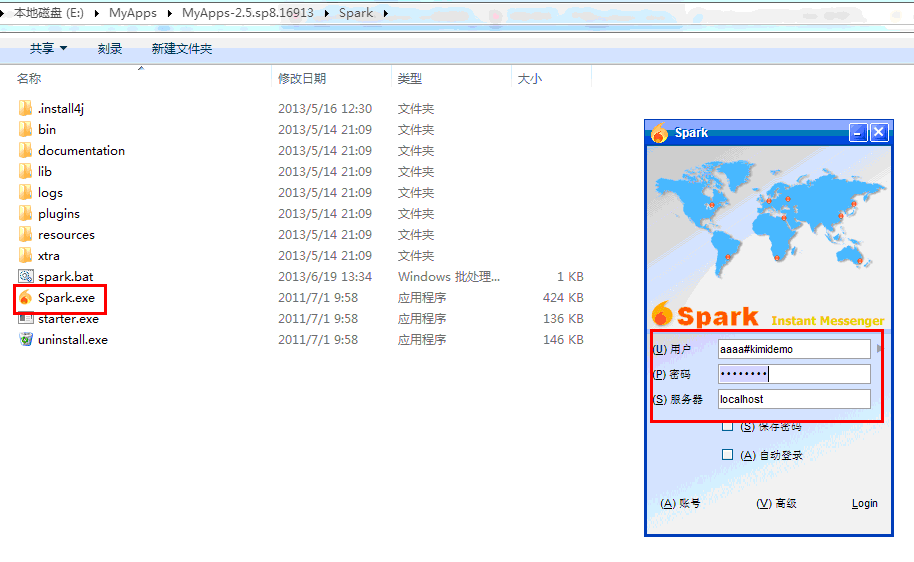Click the Spark window title flame icon
Image resolution: width=914 pixels, height=562 pixels.
(659, 133)
